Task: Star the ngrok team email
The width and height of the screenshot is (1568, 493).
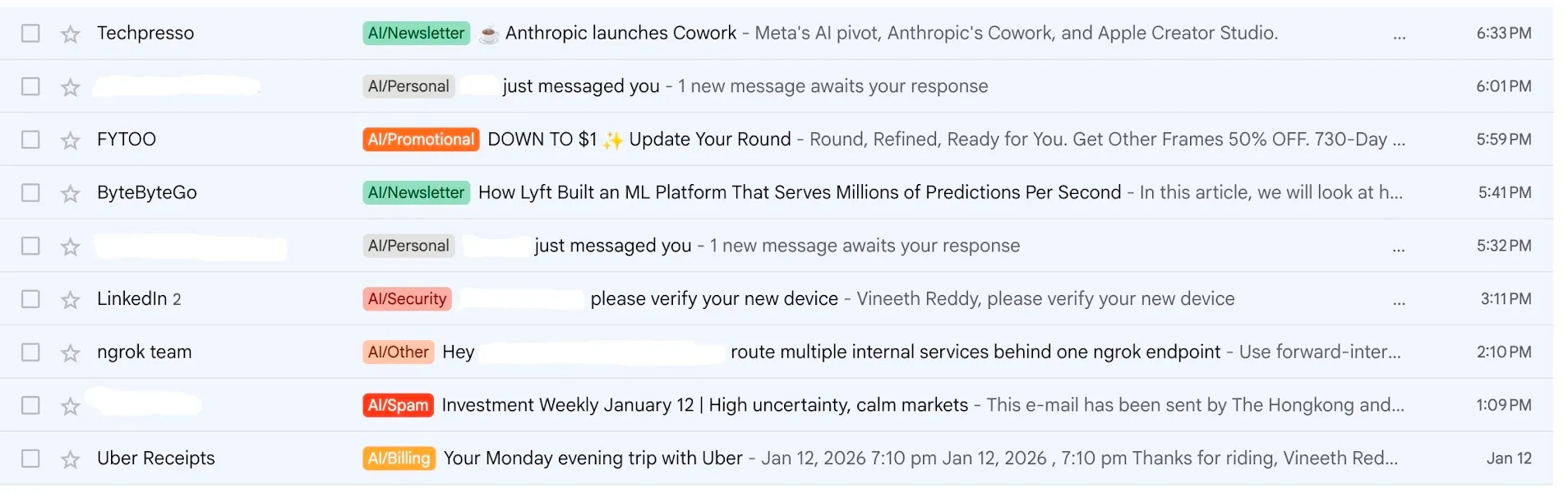Action: pos(71,352)
